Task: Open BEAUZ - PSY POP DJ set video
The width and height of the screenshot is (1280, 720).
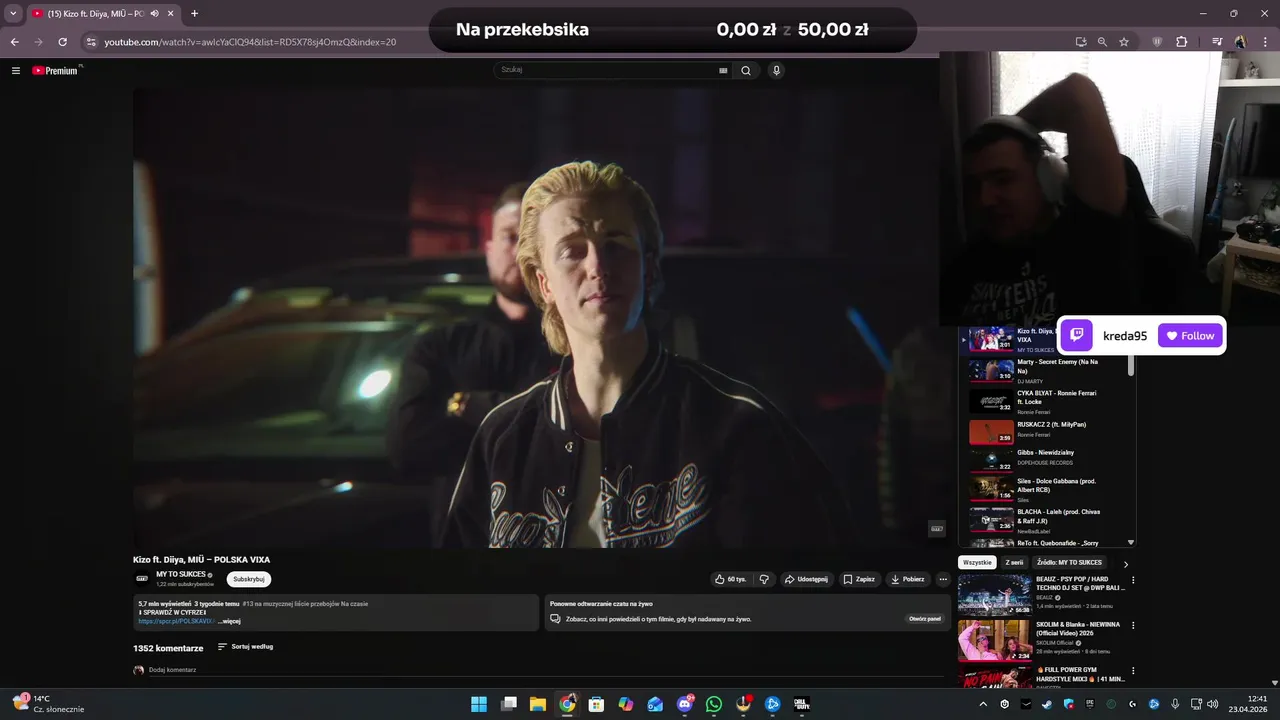Action: pyautogui.click(x=1041, y=594)
